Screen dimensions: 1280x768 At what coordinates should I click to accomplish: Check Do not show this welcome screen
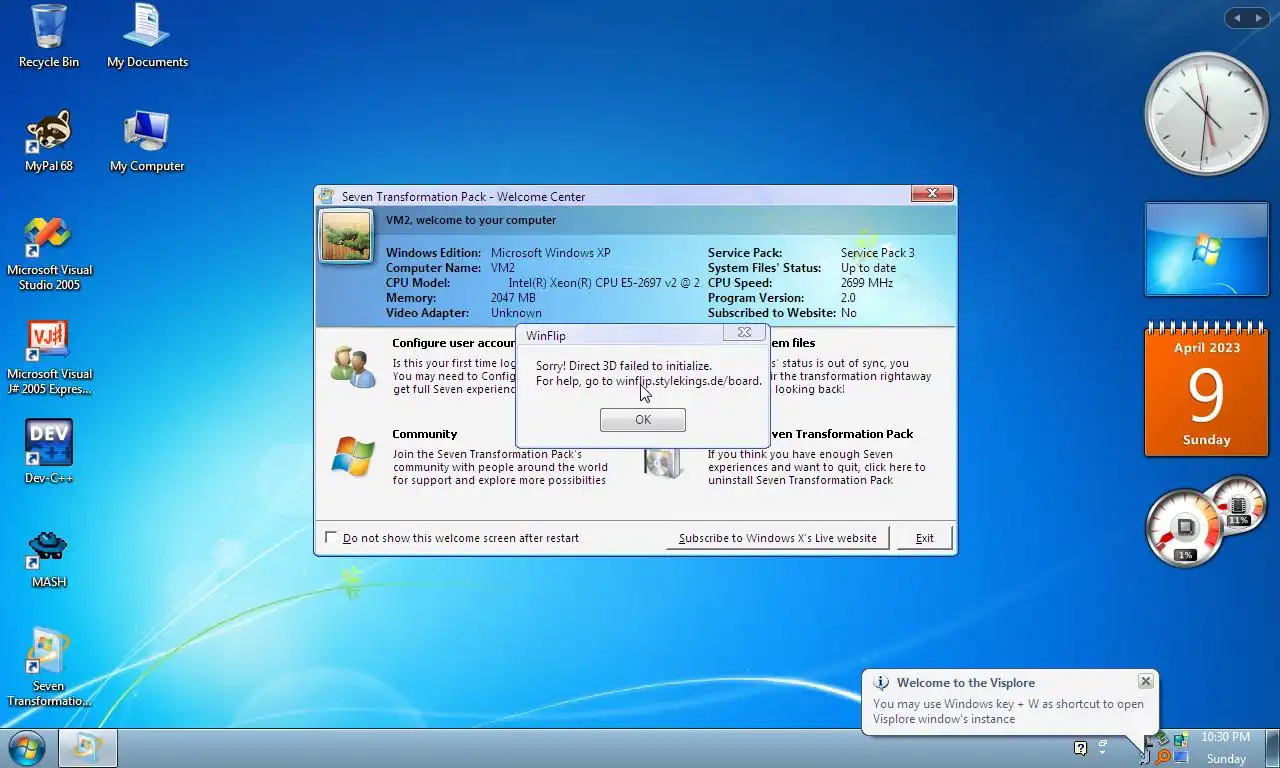click(x=331, y=538)
